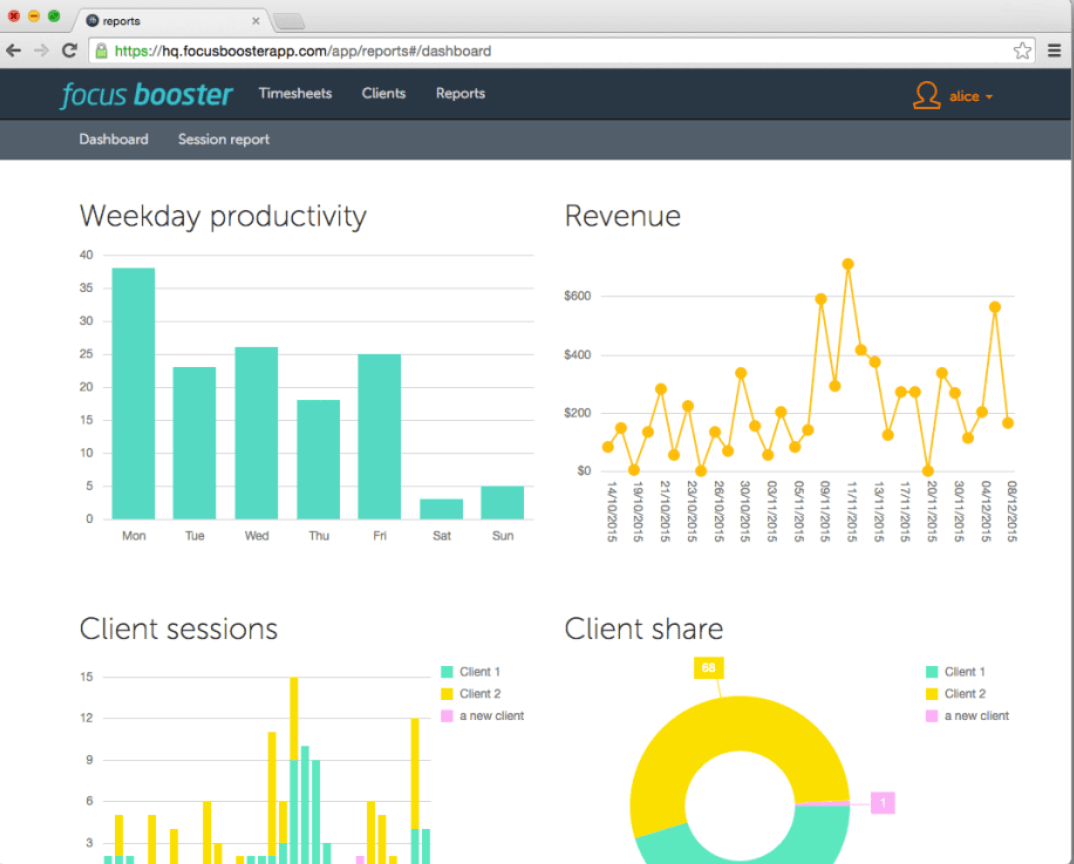Click the browser back arrow
The height and width of the screenshot is (864, 1074).
pos(14,51)
